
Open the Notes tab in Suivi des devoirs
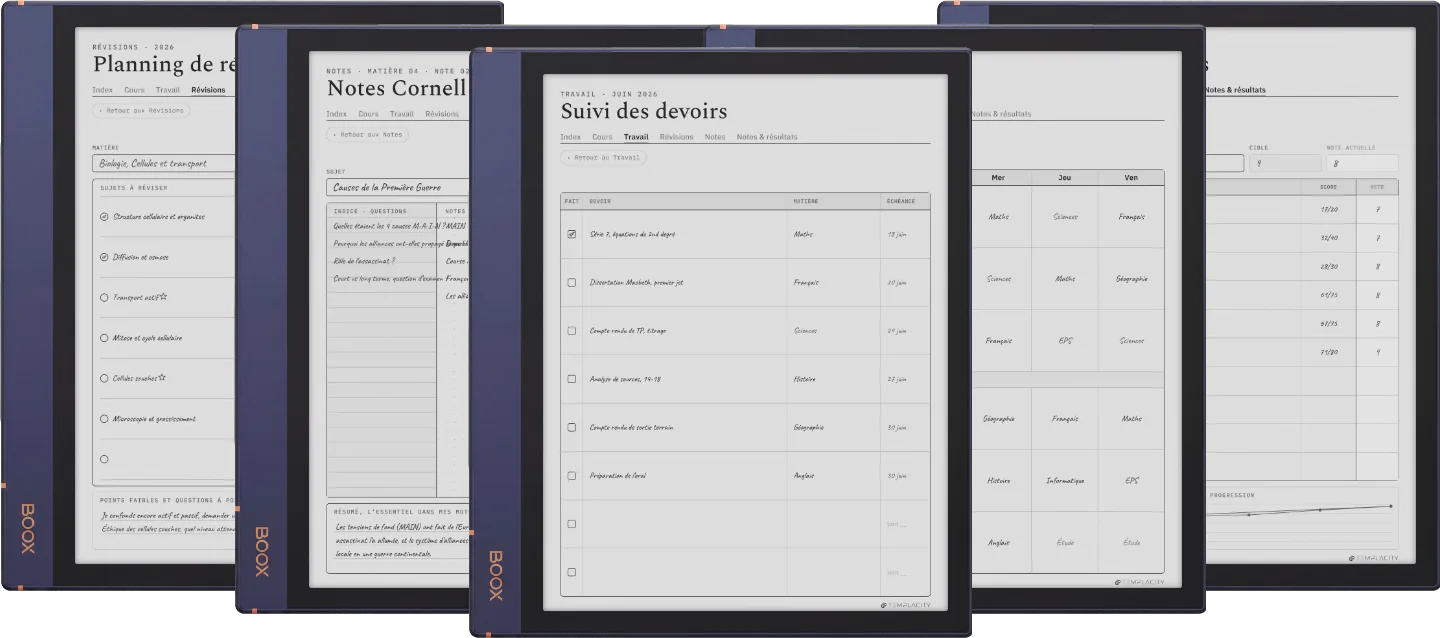[715, 137]
